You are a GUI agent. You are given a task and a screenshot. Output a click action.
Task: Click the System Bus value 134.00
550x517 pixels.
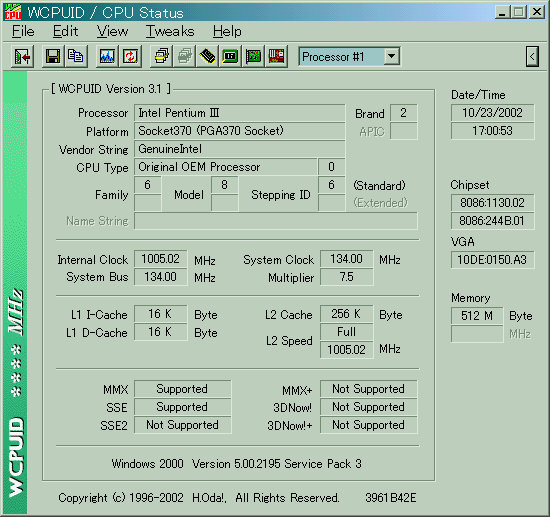160,277
